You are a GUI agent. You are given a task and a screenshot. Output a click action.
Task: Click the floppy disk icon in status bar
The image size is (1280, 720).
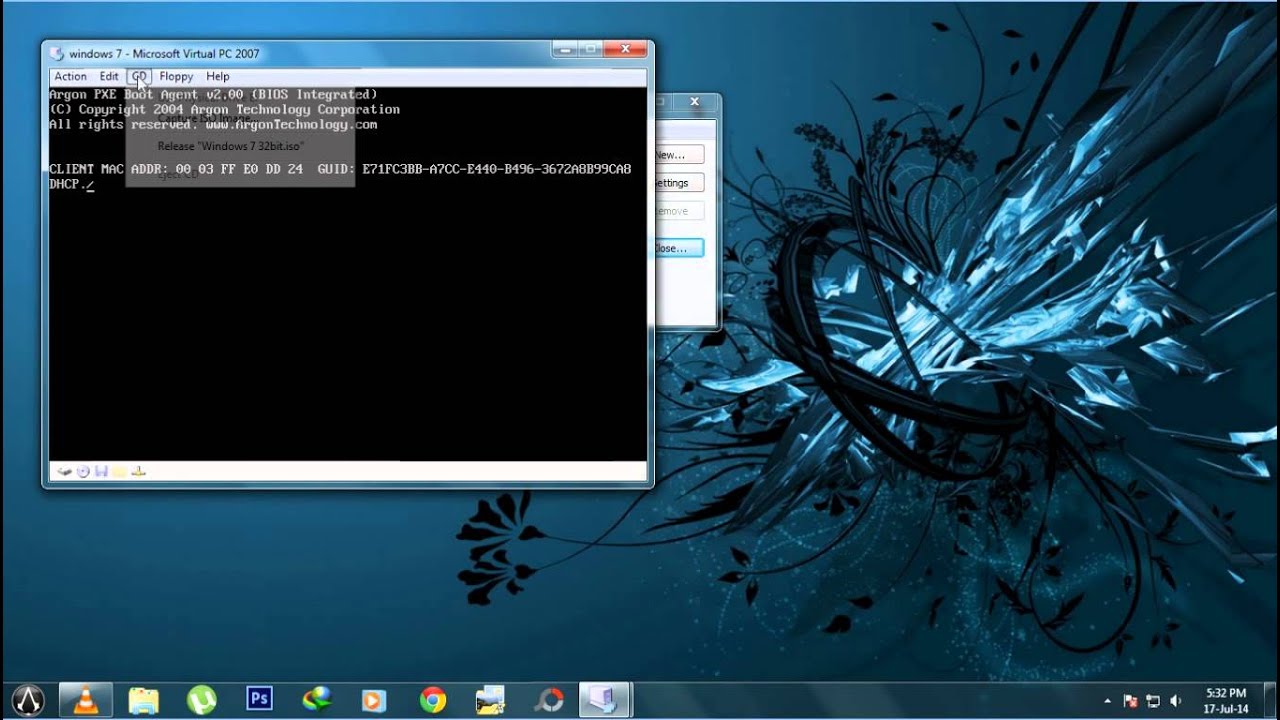(x=101, y=471)
